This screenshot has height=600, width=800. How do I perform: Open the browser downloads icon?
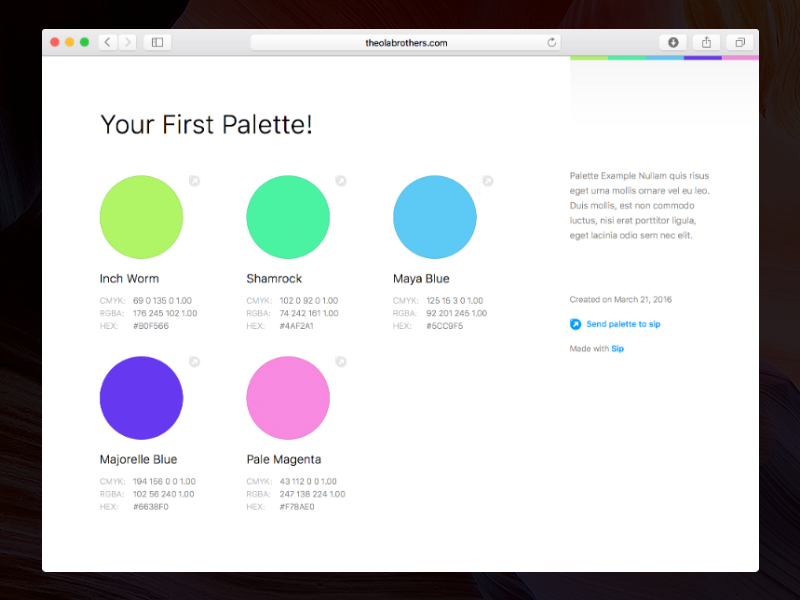click(674, 42)
